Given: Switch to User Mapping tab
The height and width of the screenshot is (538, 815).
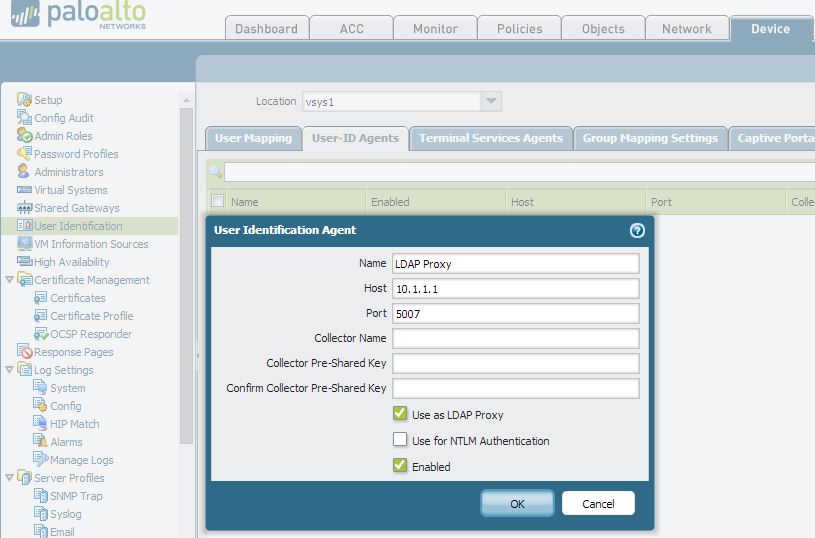Looking at the screenshot, I should 254,138.
